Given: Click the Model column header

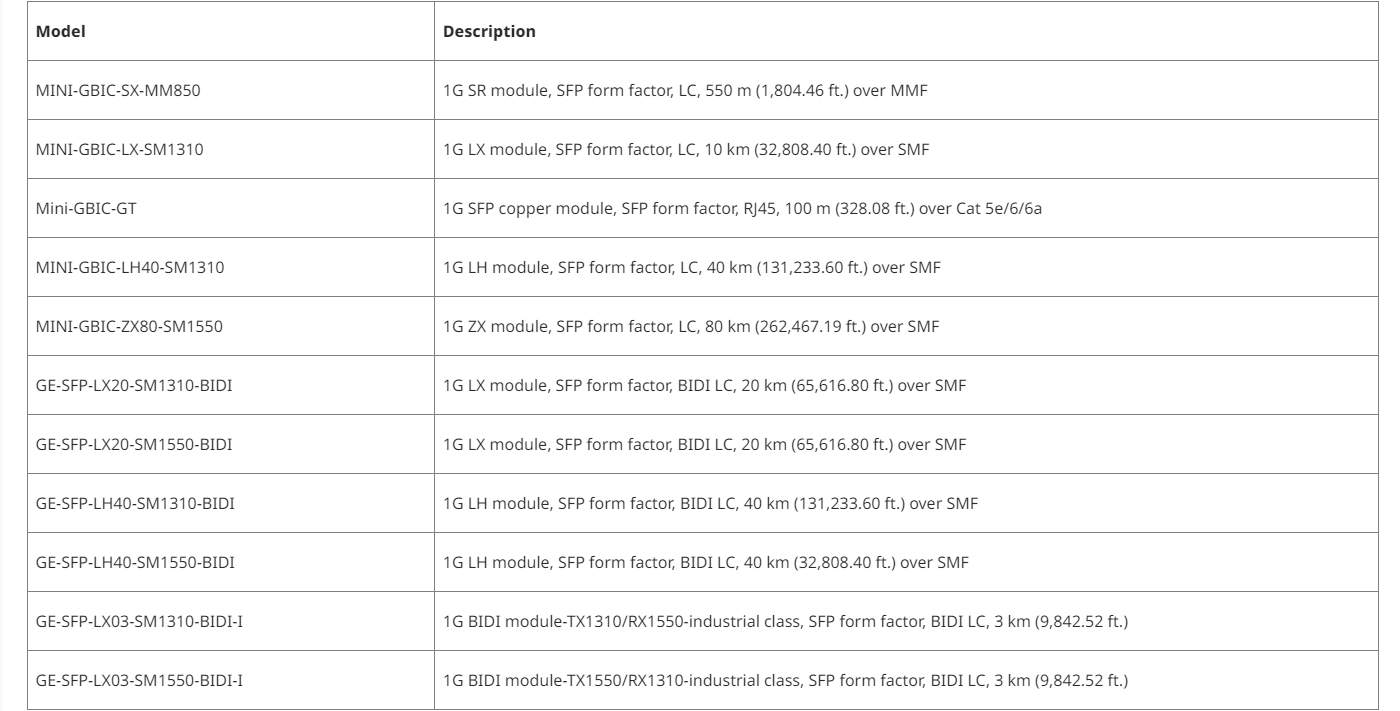Looking at the screenshot, I should coord(61,31).
